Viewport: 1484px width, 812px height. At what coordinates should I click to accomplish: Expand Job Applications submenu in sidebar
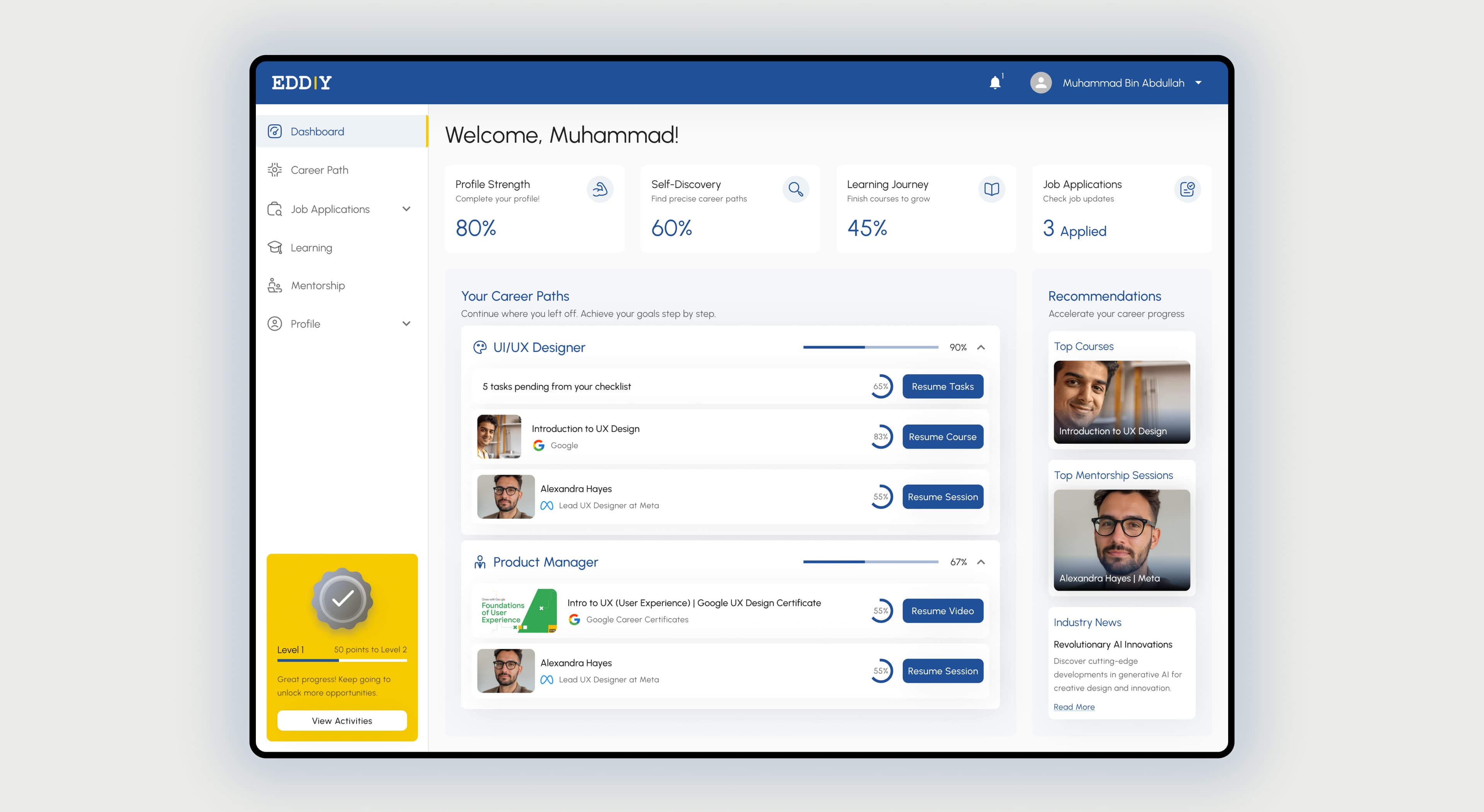pyautogui.click(x=406, y=209)
